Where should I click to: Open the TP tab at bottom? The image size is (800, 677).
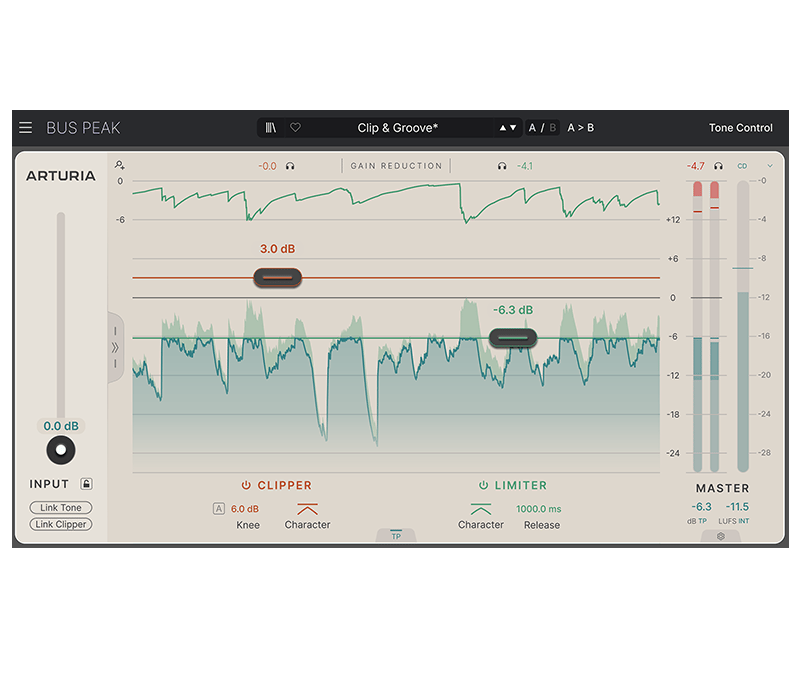[396, 535]
